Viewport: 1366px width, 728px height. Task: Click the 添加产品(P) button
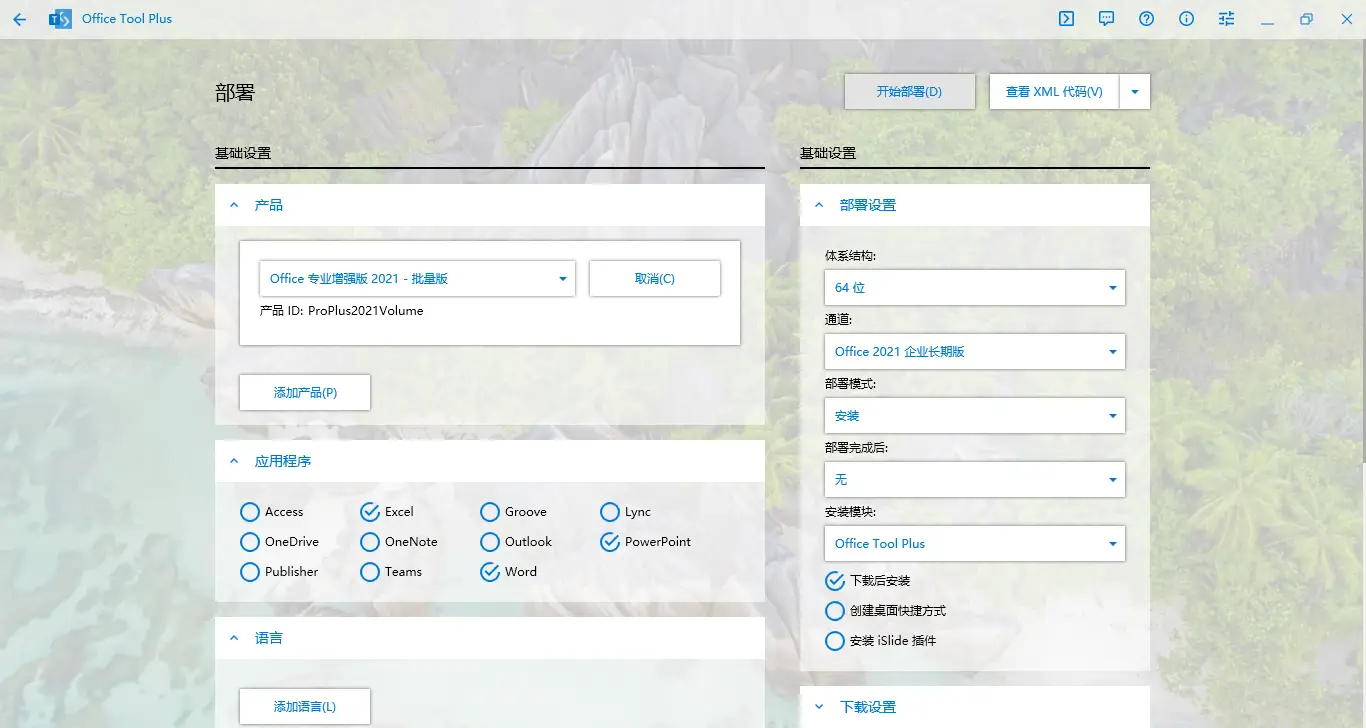305,393
